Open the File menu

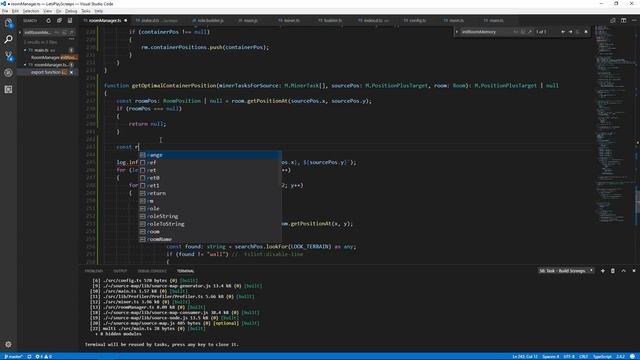[5, 11]
